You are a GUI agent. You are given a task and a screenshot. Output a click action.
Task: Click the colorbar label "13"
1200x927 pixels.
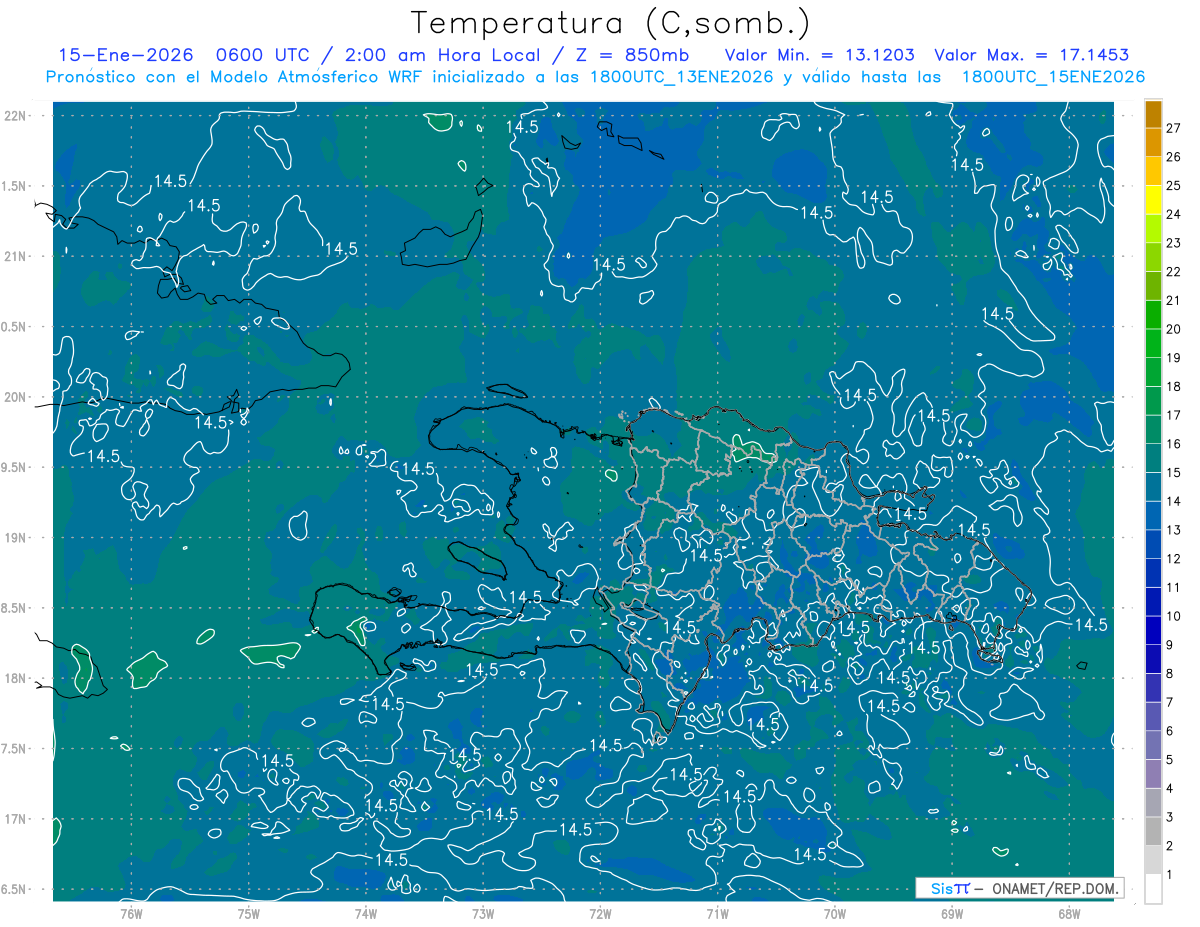click(1174, 530)
